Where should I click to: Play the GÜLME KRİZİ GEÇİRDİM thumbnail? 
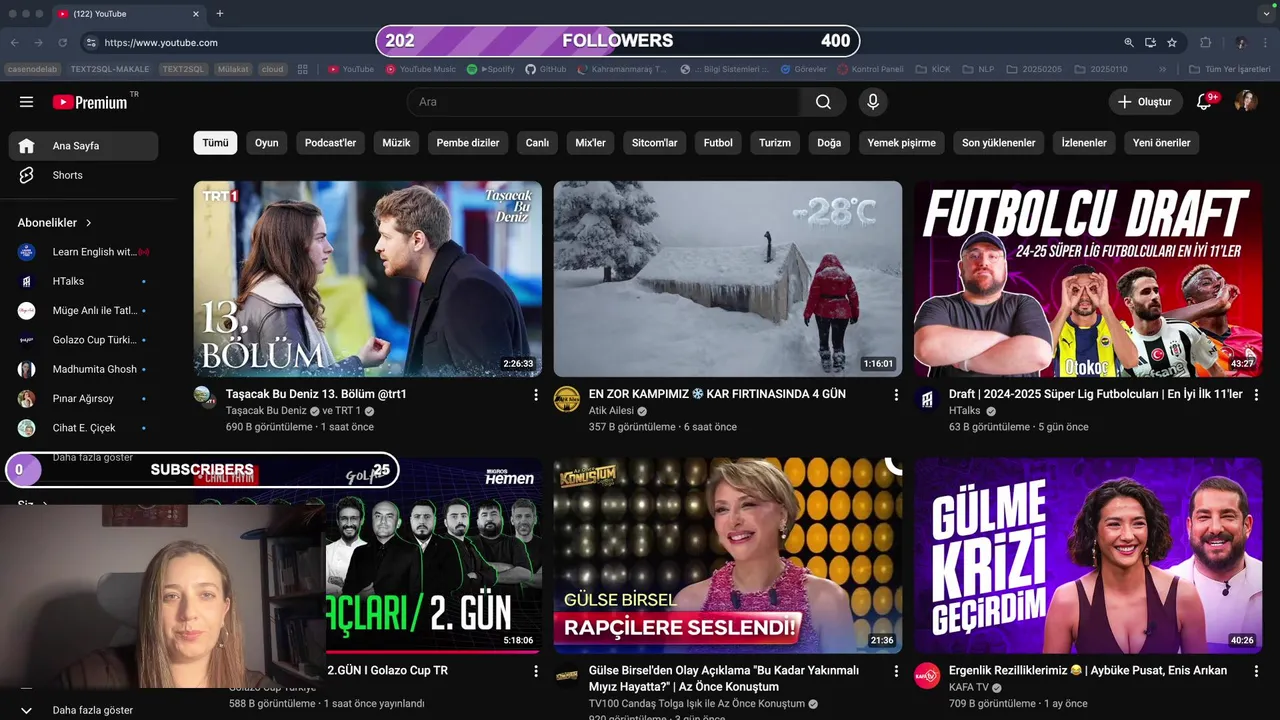pos(1088,556)
